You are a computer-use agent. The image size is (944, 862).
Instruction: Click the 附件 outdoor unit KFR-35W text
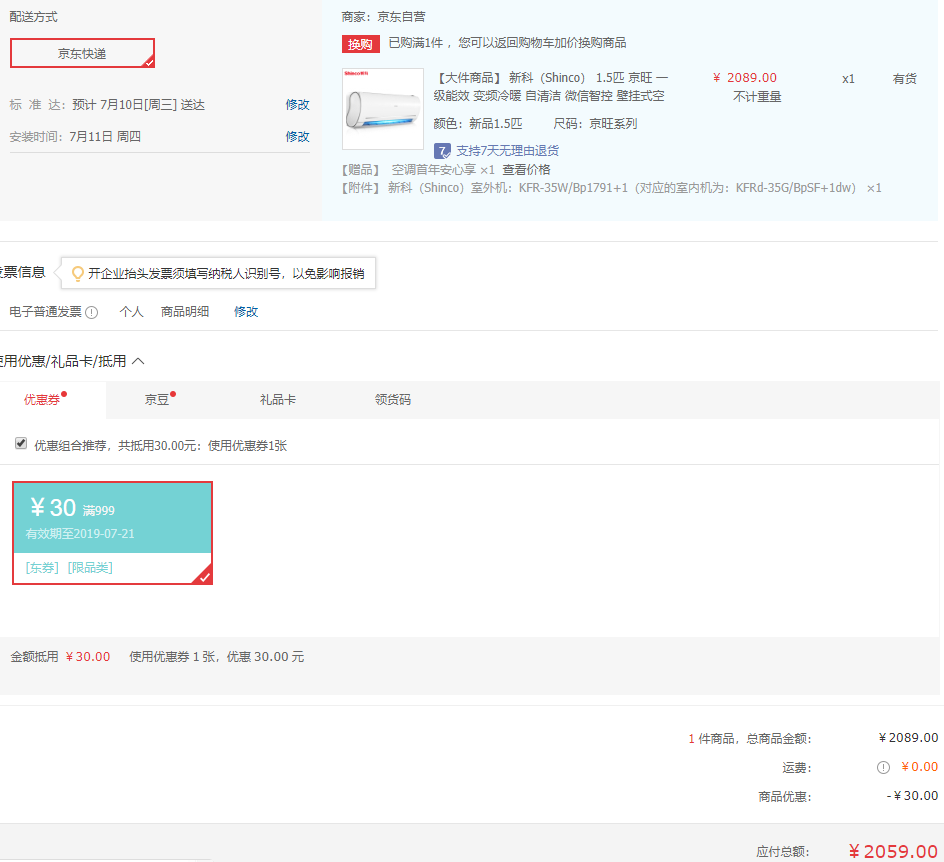[x=611, y=188]
